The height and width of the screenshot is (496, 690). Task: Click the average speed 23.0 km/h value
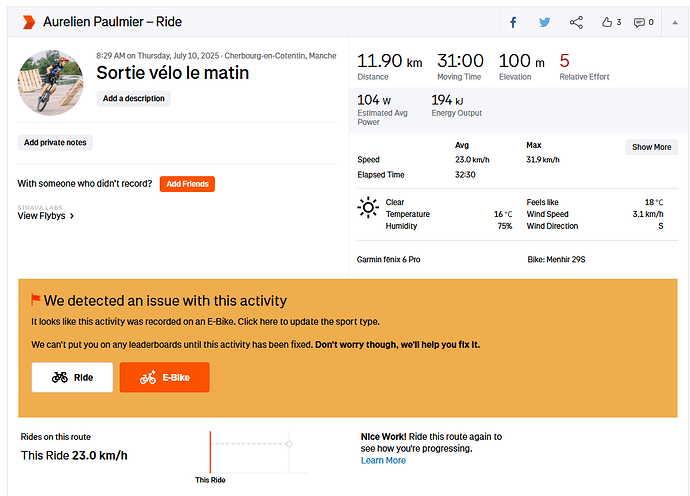[472, 160]
